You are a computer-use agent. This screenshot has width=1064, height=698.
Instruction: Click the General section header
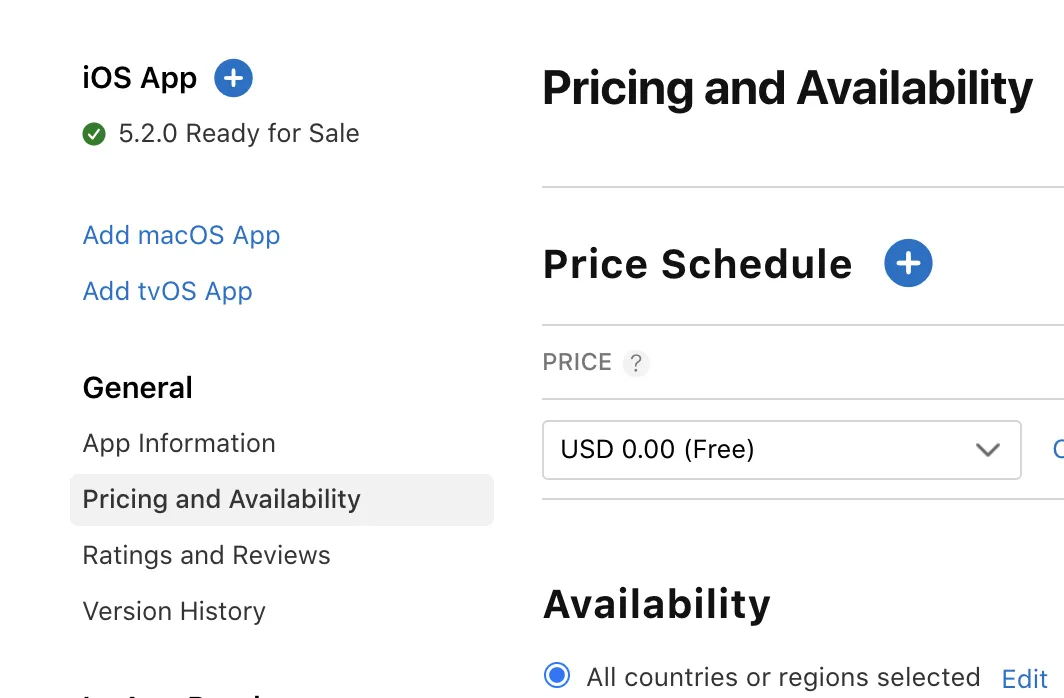point(138,387)
